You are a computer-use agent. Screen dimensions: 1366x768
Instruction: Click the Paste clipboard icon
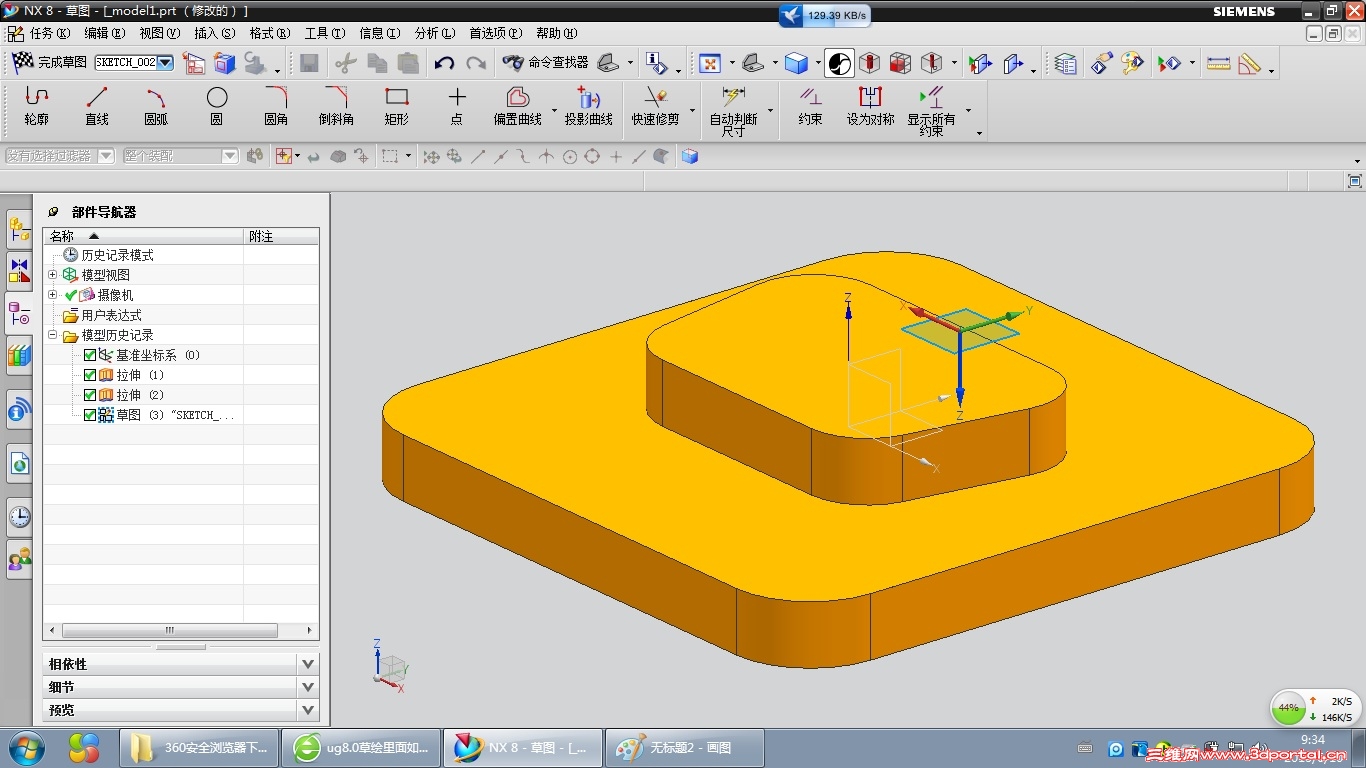tap(408, 63)
